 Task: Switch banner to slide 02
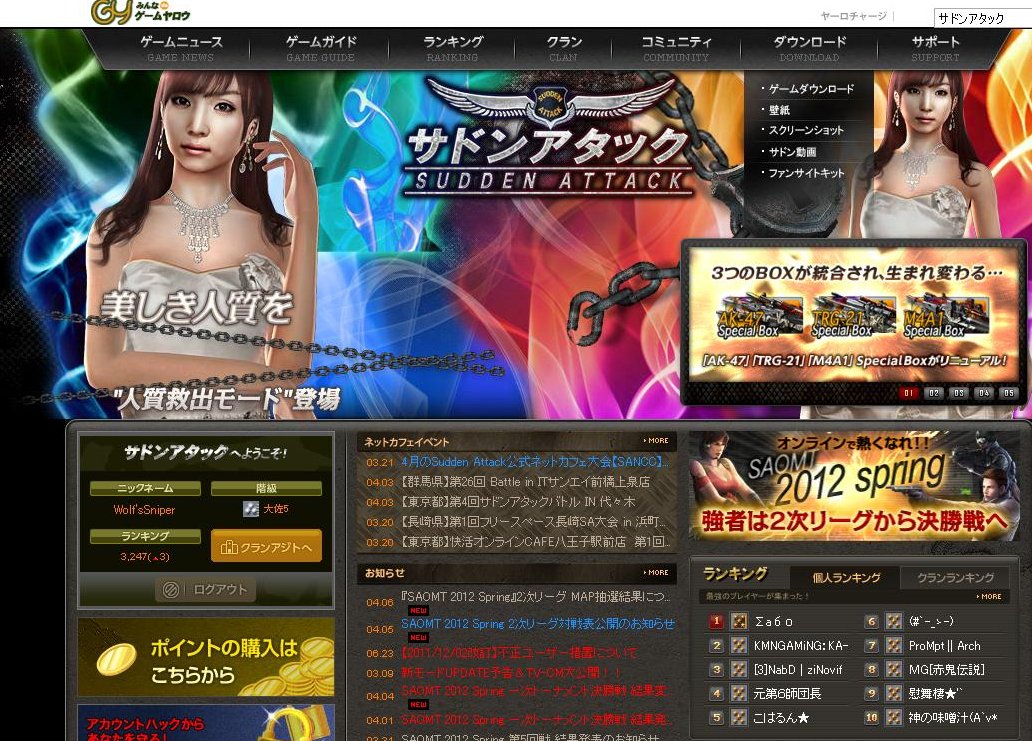point(934,393)
